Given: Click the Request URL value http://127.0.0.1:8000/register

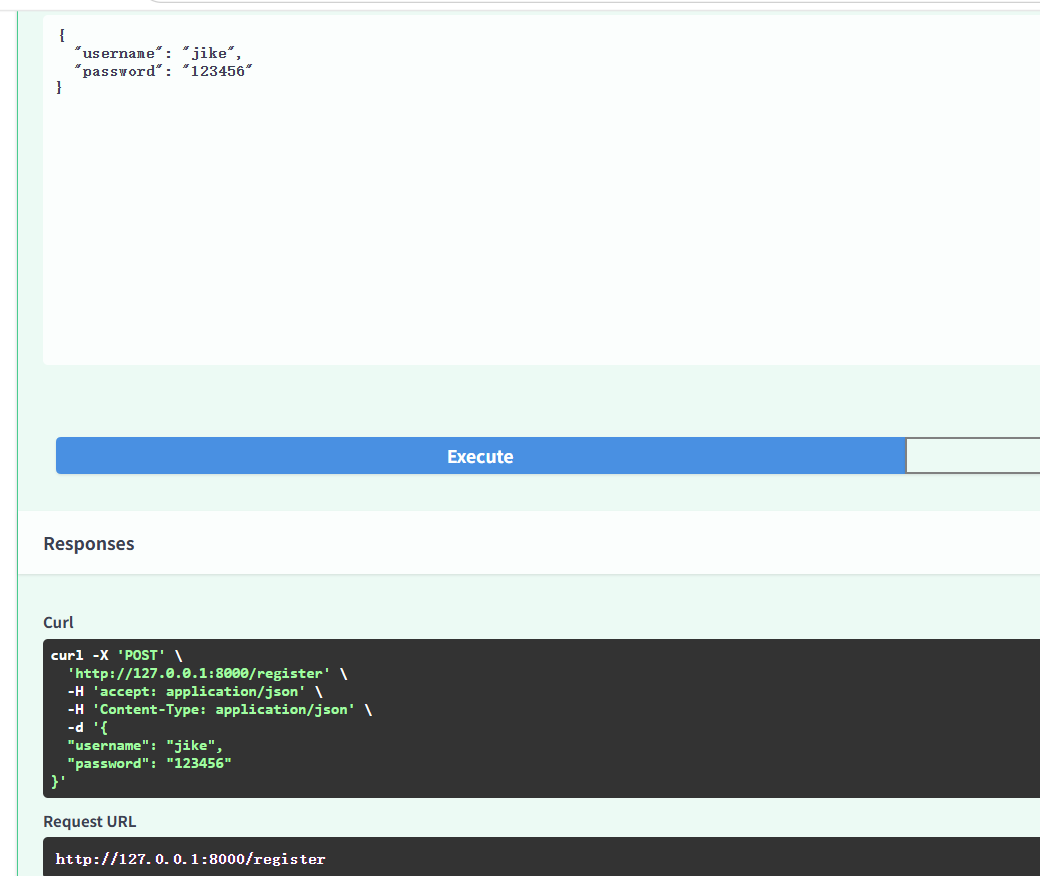Looking at the screenshot, I should pos(190,859).
